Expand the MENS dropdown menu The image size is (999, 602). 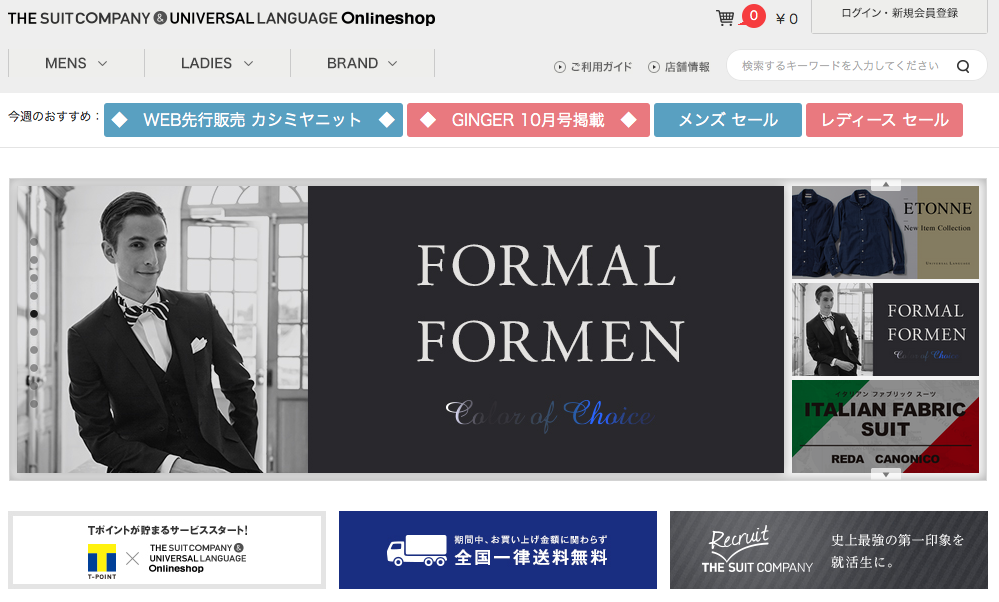coord(76,63)
